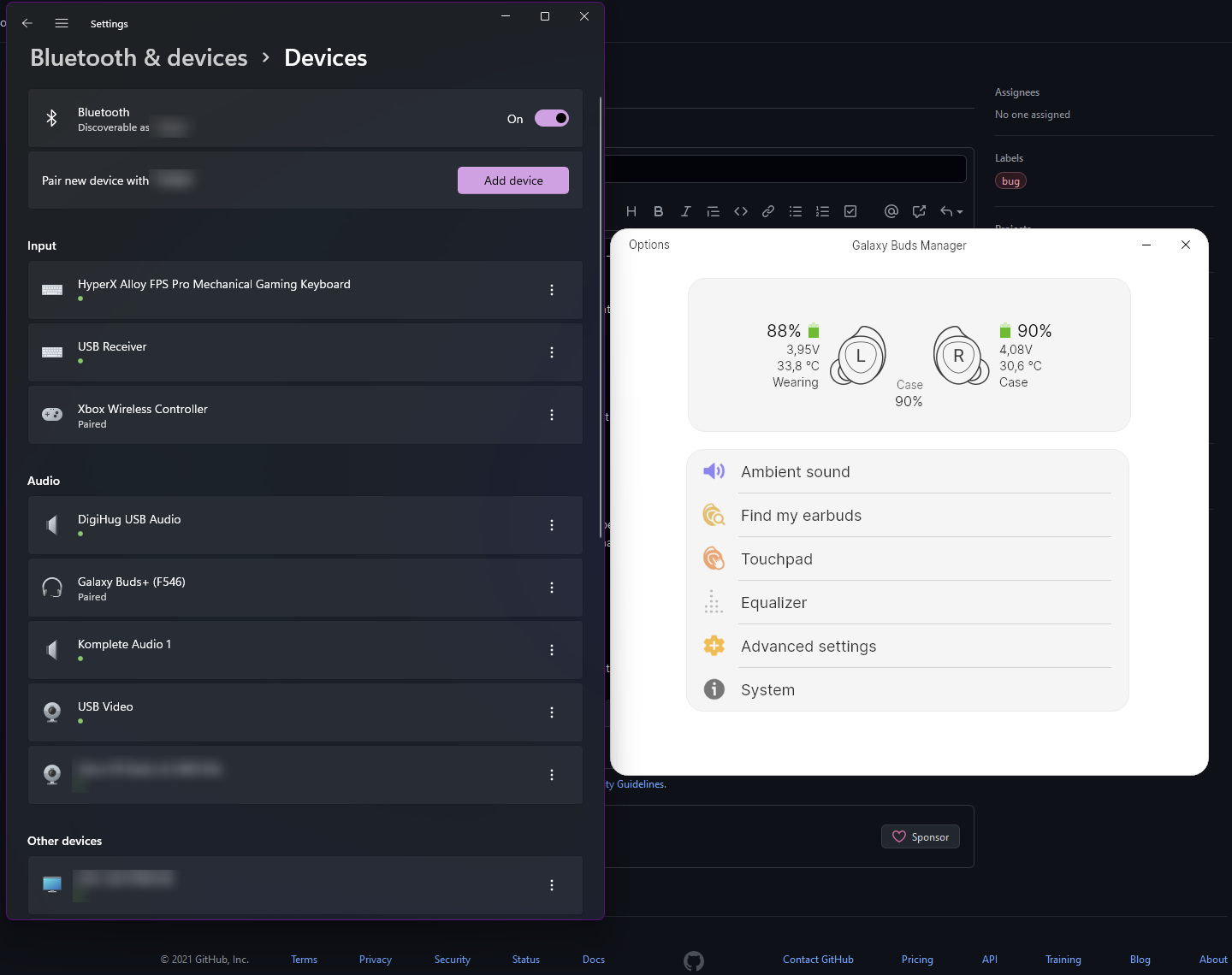Add task list in GitHub editor
Viewport: 1232px width, 975px height.
pyautogui.click(x=850, y=211)
